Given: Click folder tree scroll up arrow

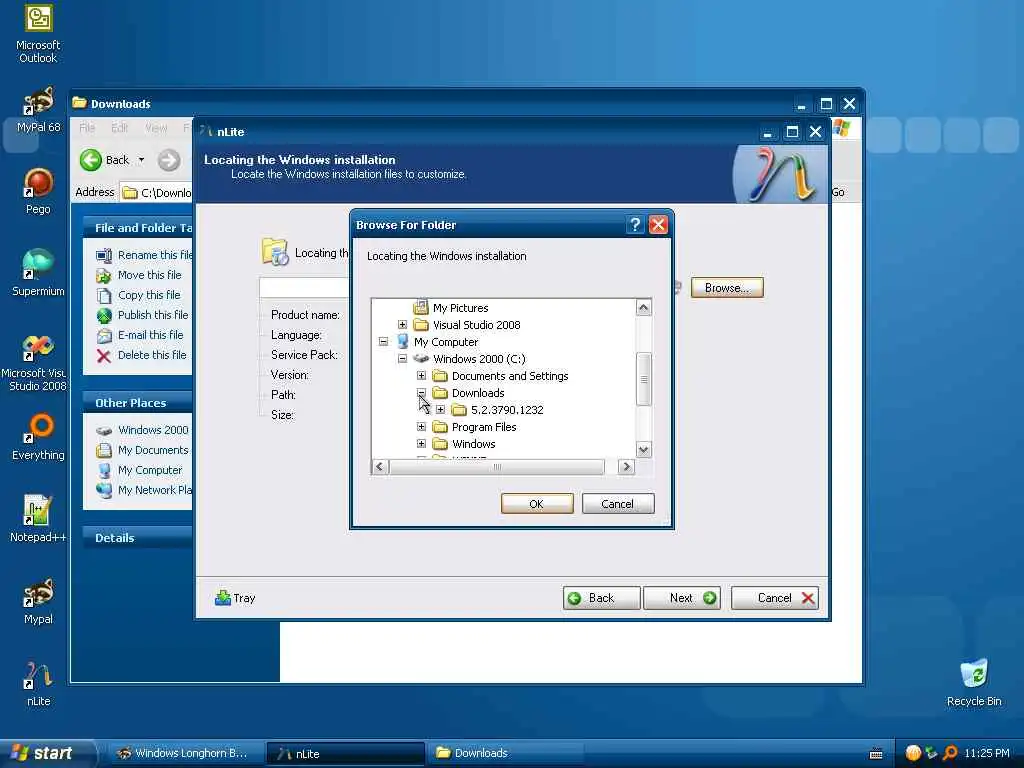Looking at the screenshot, I should click(x=643, y=308).
